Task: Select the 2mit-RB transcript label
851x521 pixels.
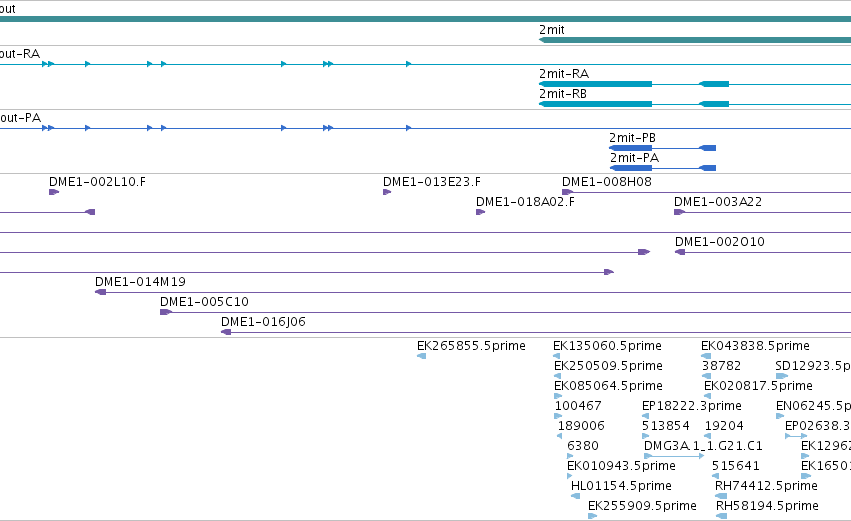Action: coord(563,94)
